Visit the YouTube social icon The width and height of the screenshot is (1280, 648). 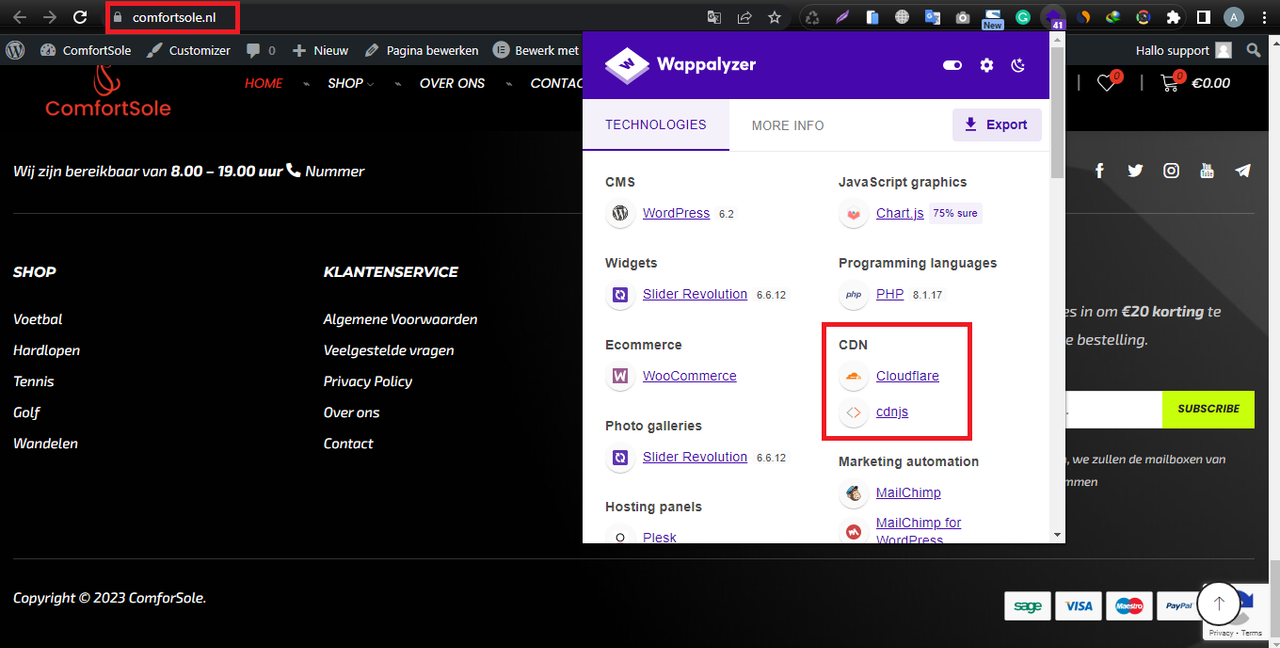tap(1207, 171)
